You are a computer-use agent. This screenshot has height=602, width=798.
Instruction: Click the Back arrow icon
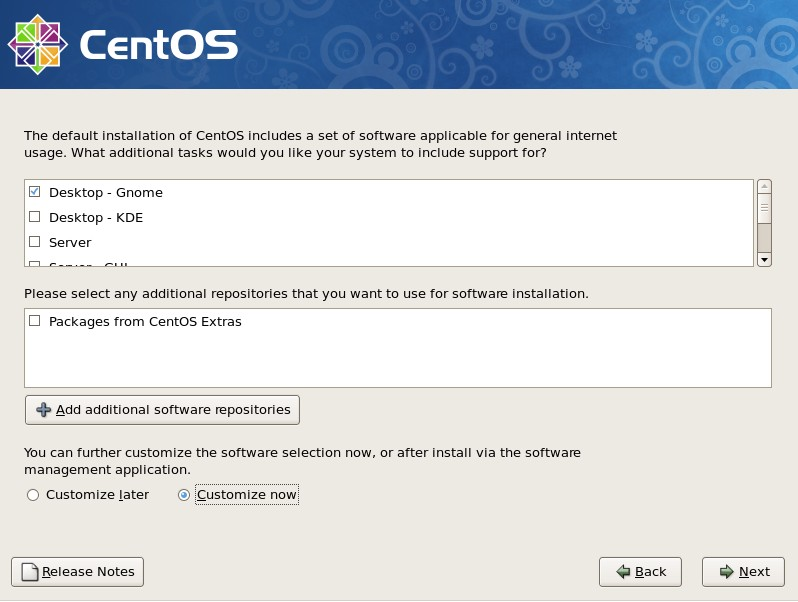coord(623,572)
